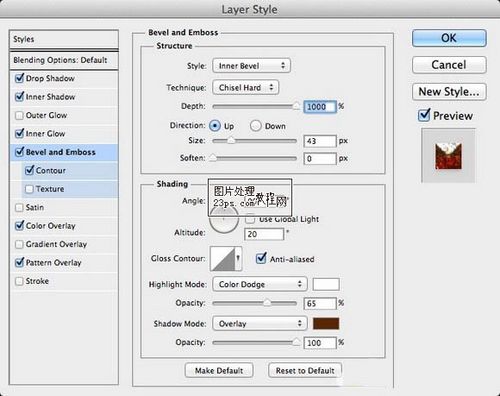Enable the Outer Glow checkbox
500x396 pixels.
coord(19,116)
